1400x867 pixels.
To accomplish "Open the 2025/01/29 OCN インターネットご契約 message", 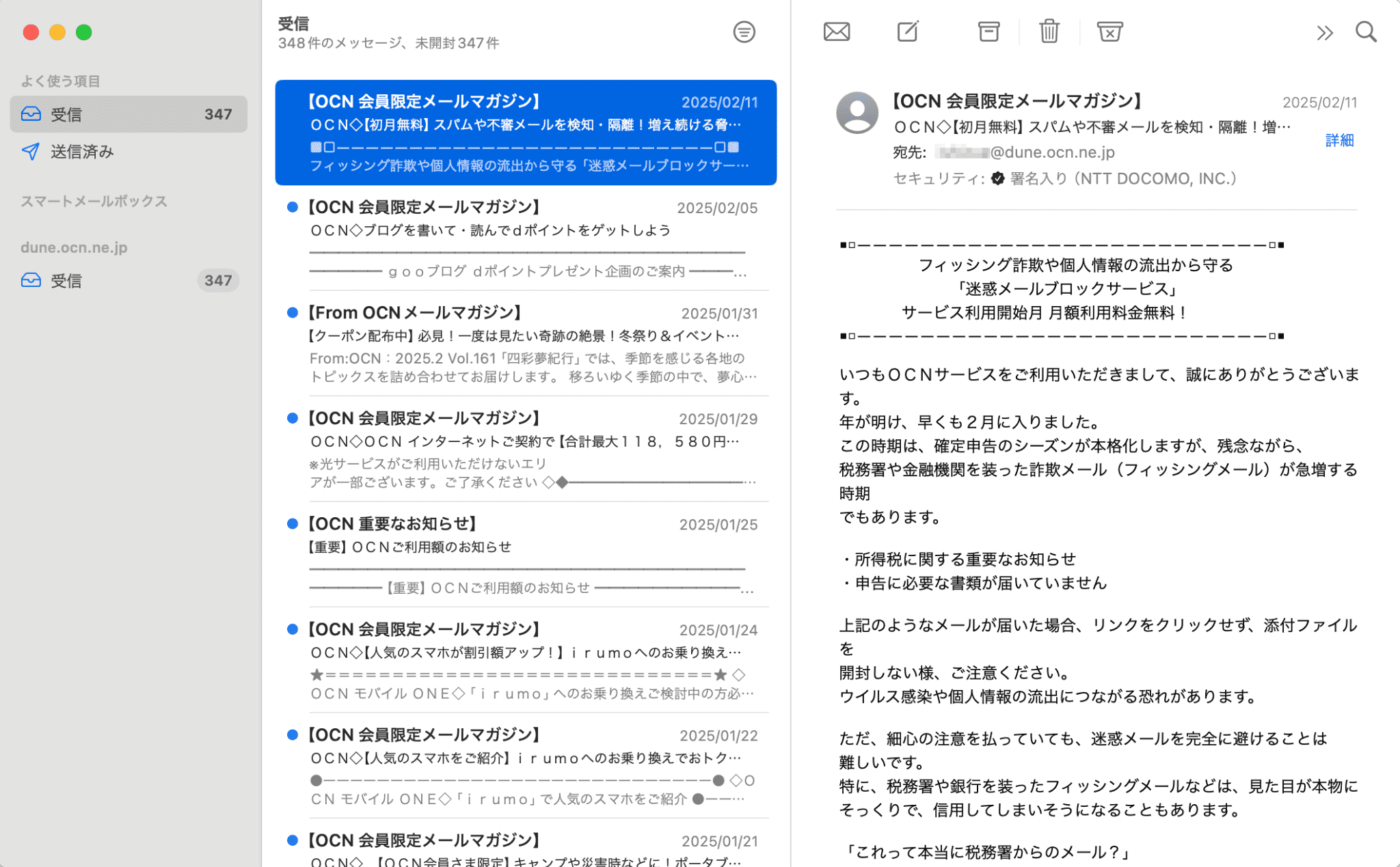I will (x=526, y=450).
